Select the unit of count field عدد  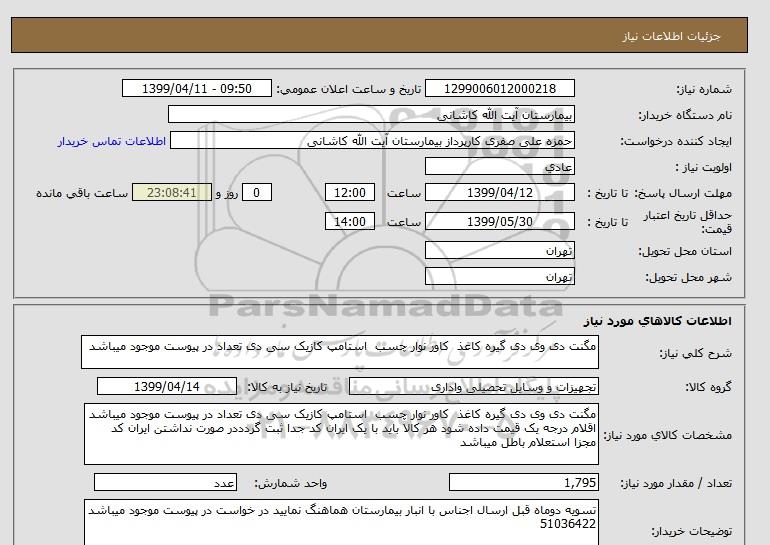click(x=165, y=483)
